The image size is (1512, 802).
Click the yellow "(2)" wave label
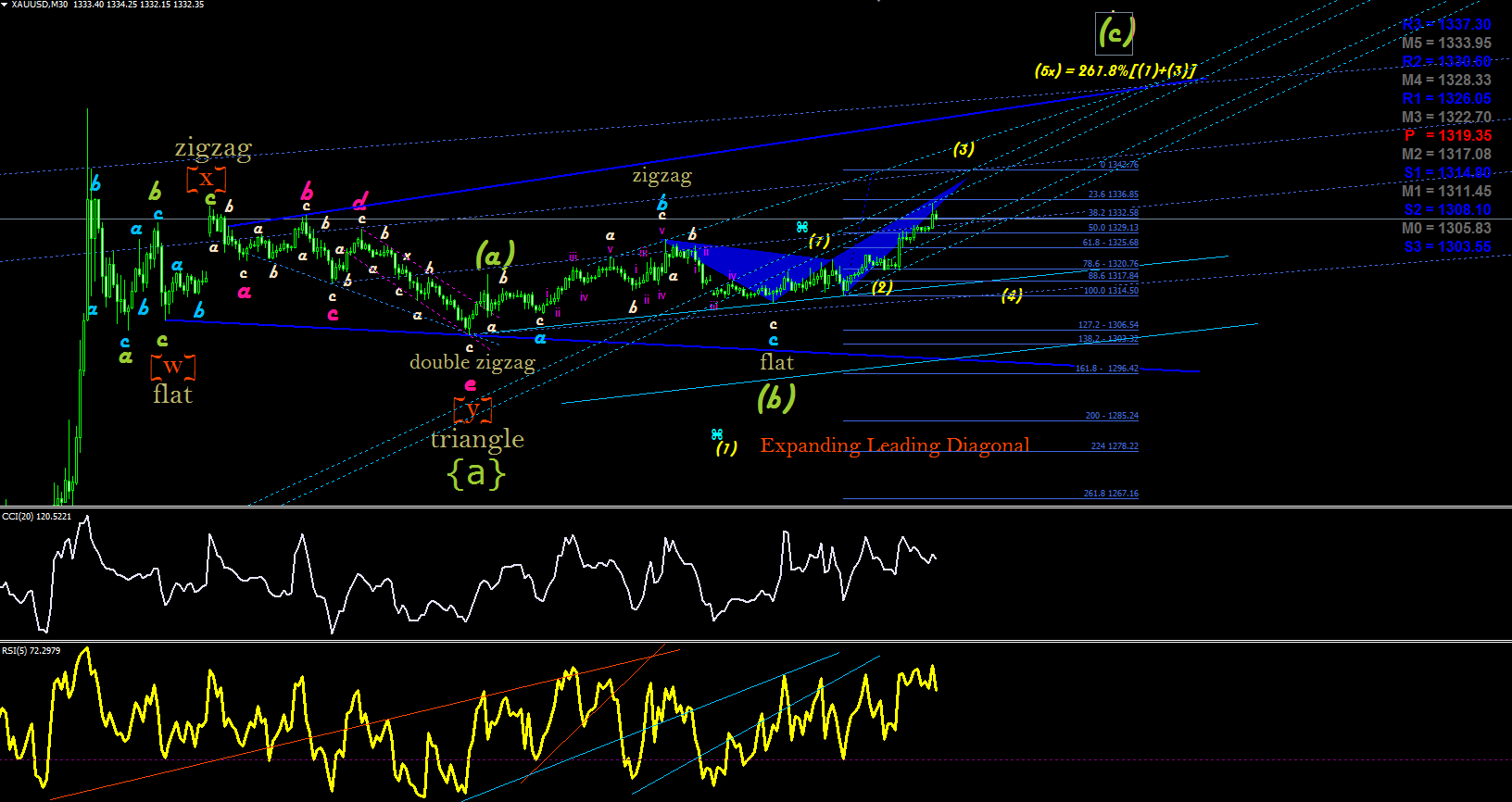pyautogui.click(x=882, y=287)
